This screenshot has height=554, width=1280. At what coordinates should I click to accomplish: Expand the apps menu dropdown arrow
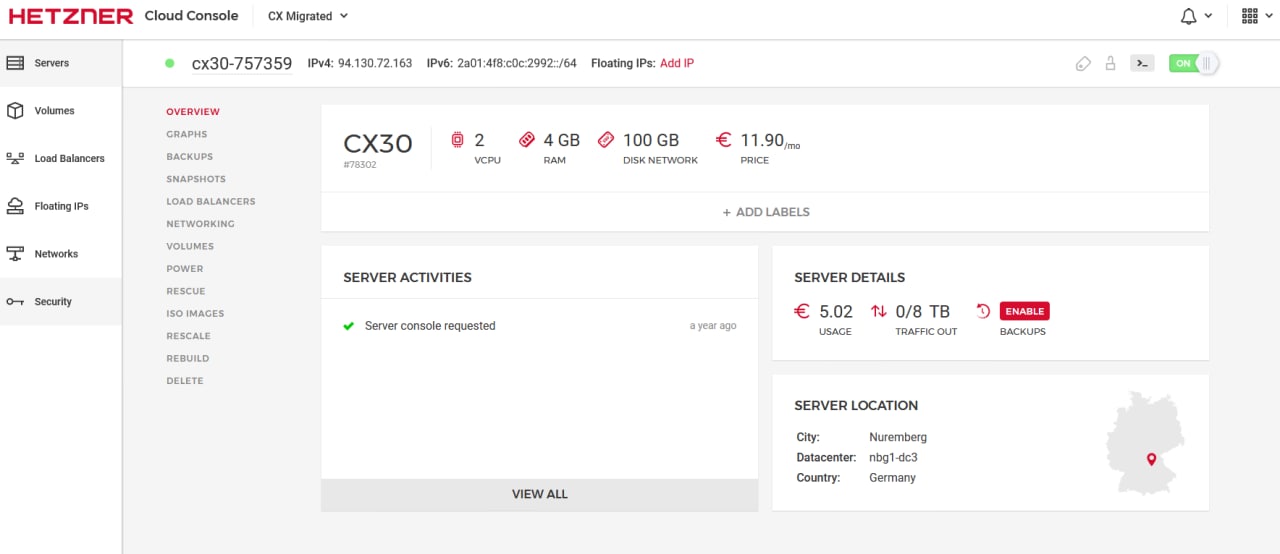[1267, 16]
